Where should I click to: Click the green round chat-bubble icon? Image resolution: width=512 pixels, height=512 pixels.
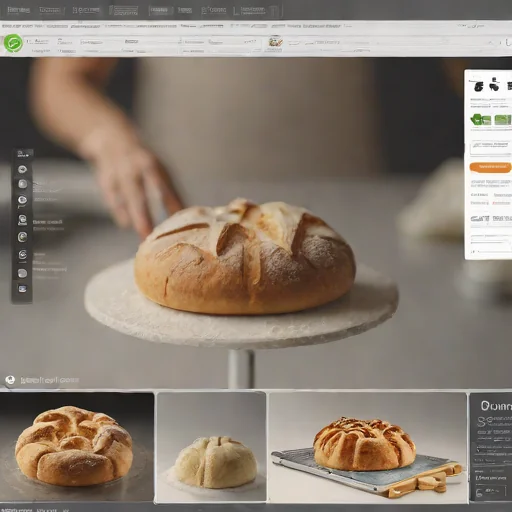pos(13,43)
